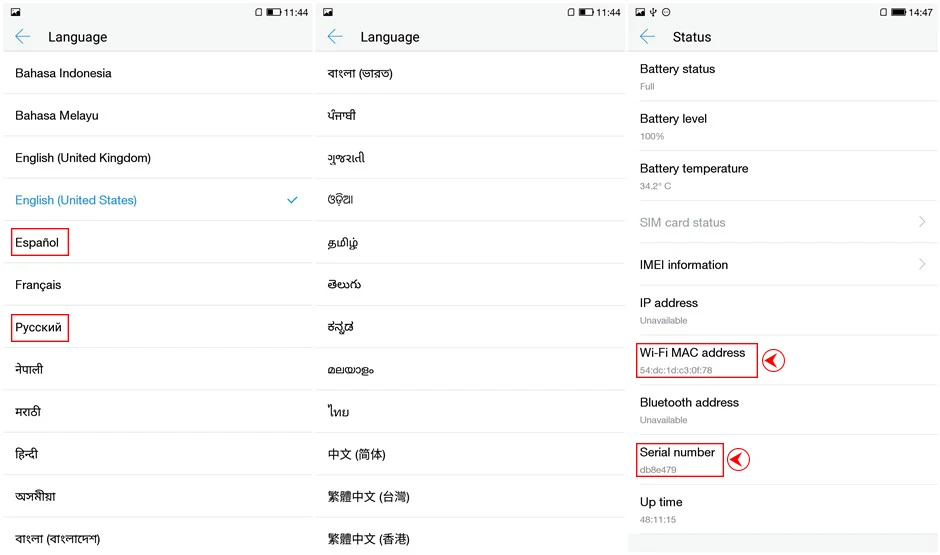
Task: Open SIM card status
Action: coord(783,222)
